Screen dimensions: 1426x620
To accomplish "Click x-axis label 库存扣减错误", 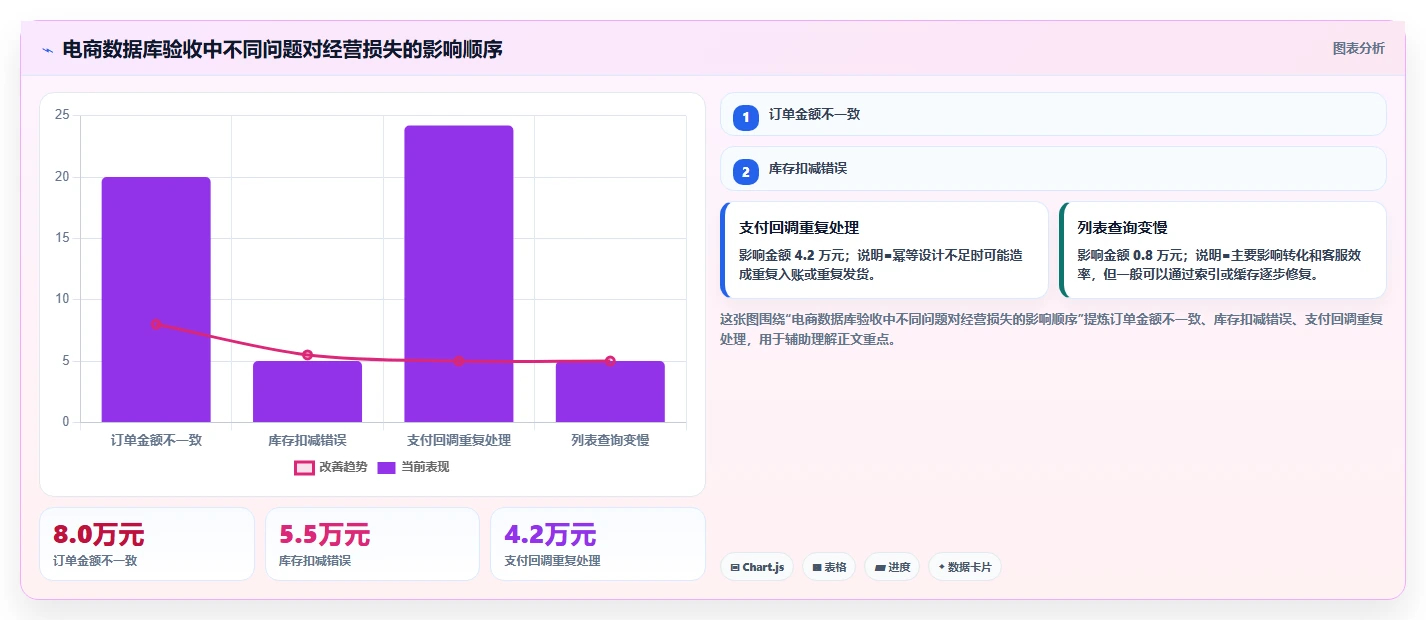I will pos(307,440).
